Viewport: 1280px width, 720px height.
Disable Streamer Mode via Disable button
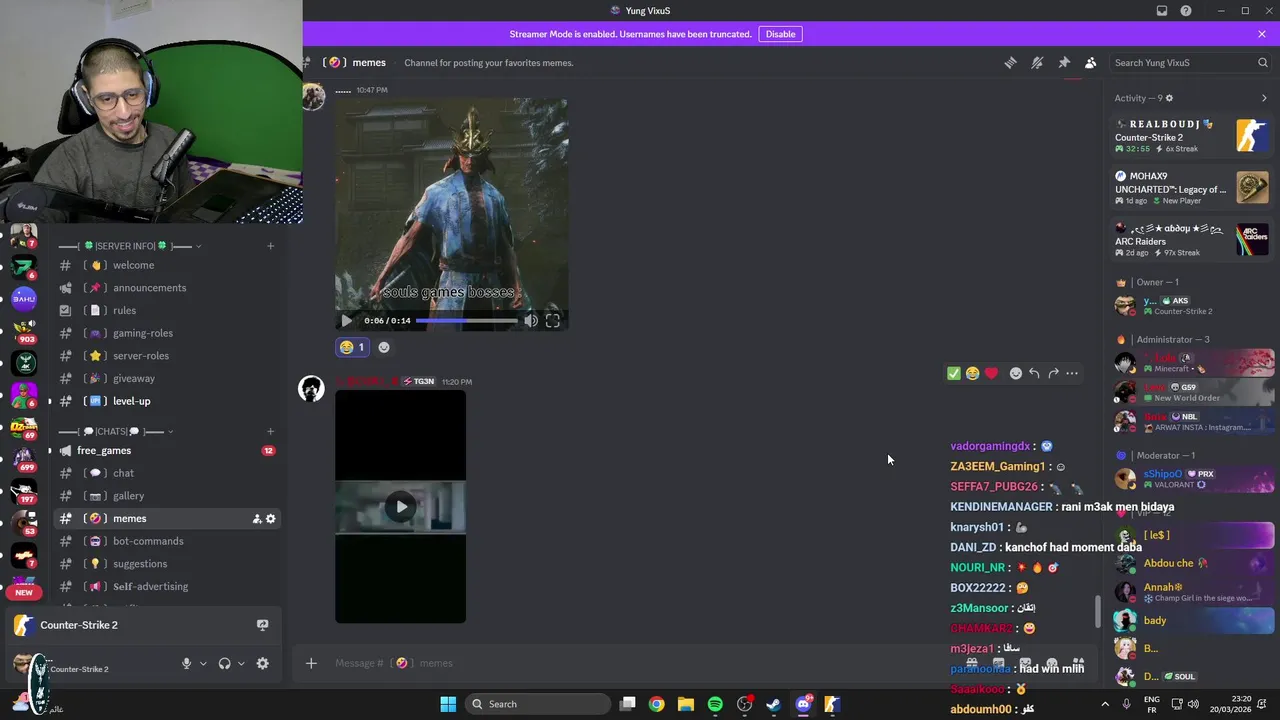click(x=780, y=34)
